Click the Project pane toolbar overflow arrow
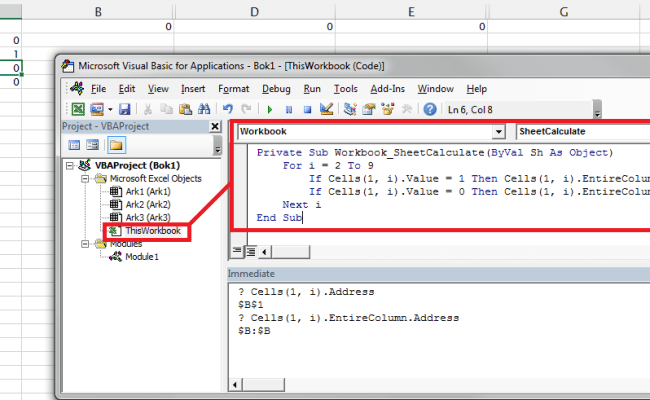650x400 pixels. [217, 145]
